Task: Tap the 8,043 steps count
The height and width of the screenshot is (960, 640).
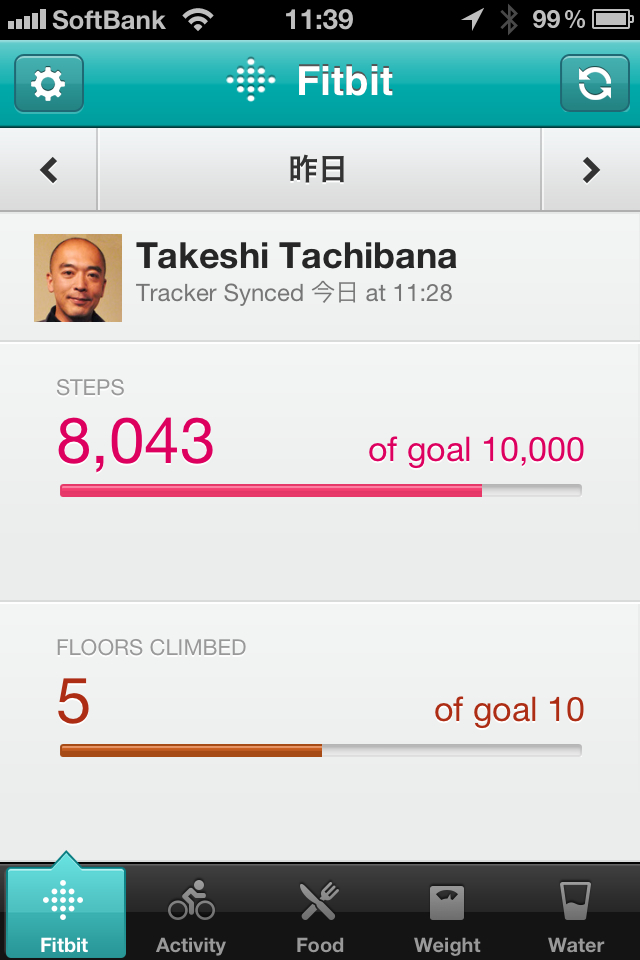Action: pyautogui.click(x=135, y=441)
